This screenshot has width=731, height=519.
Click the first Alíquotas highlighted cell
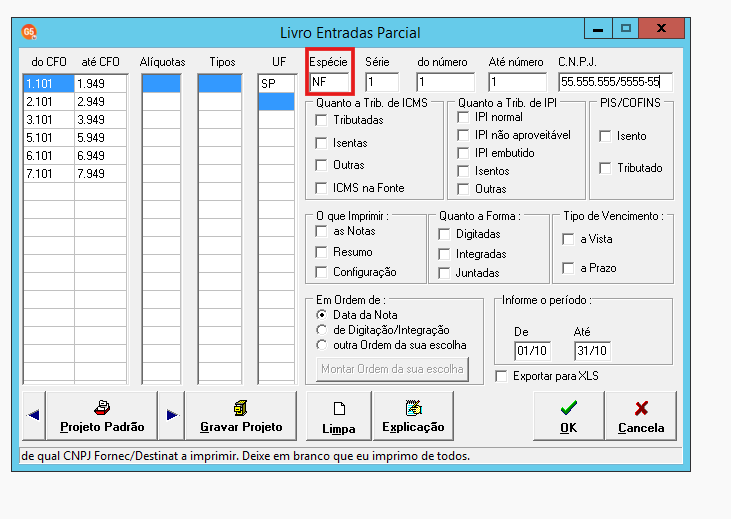click(x=161, y=84)
